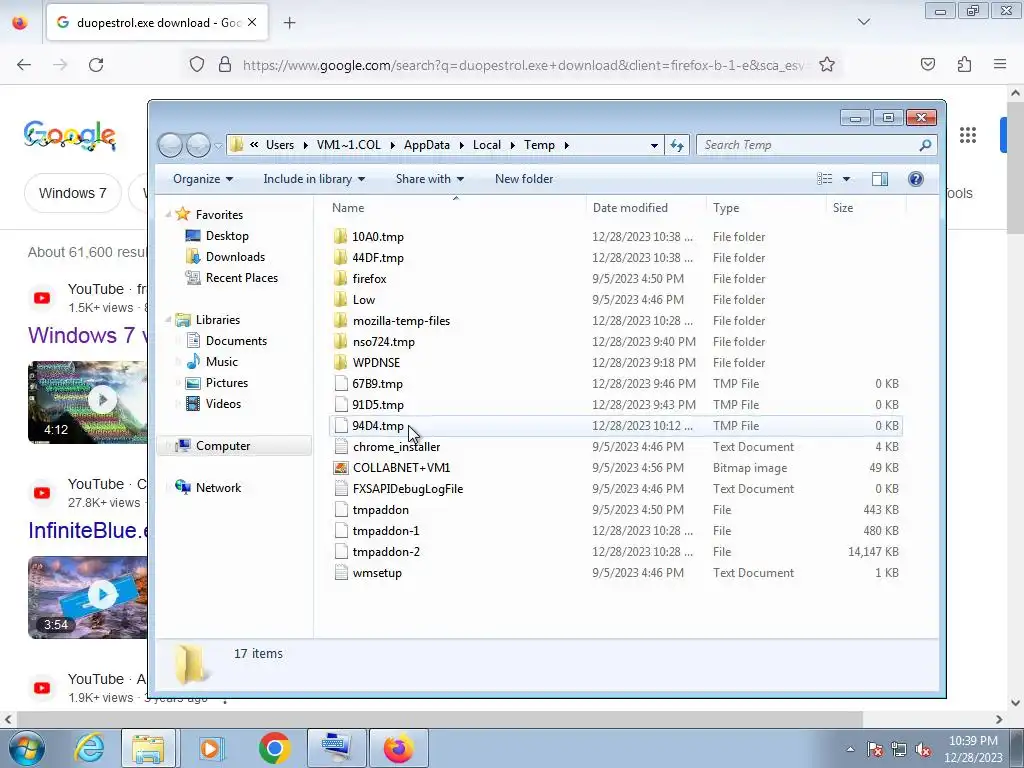This screenshot has width=1024, height=768.
Task: Open a new Firefox tab
Action: pyautogui.click(x=289, y=23)
